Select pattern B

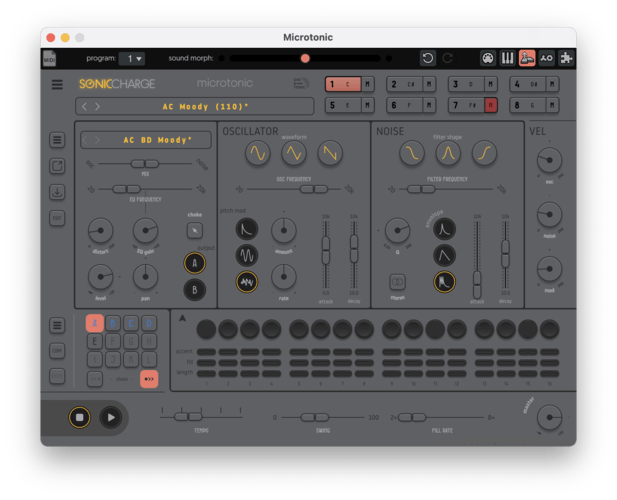point(113,323)
